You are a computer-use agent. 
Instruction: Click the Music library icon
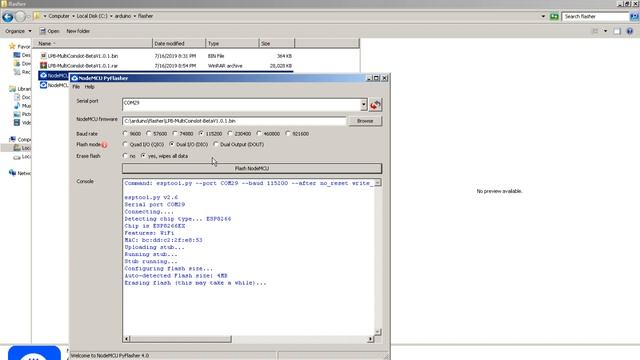pyautogui.click(x=17, y=106)
